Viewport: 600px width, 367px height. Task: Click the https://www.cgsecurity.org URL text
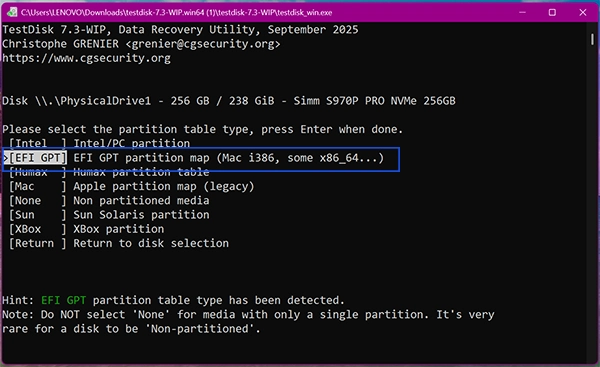[x=86, y=58]
